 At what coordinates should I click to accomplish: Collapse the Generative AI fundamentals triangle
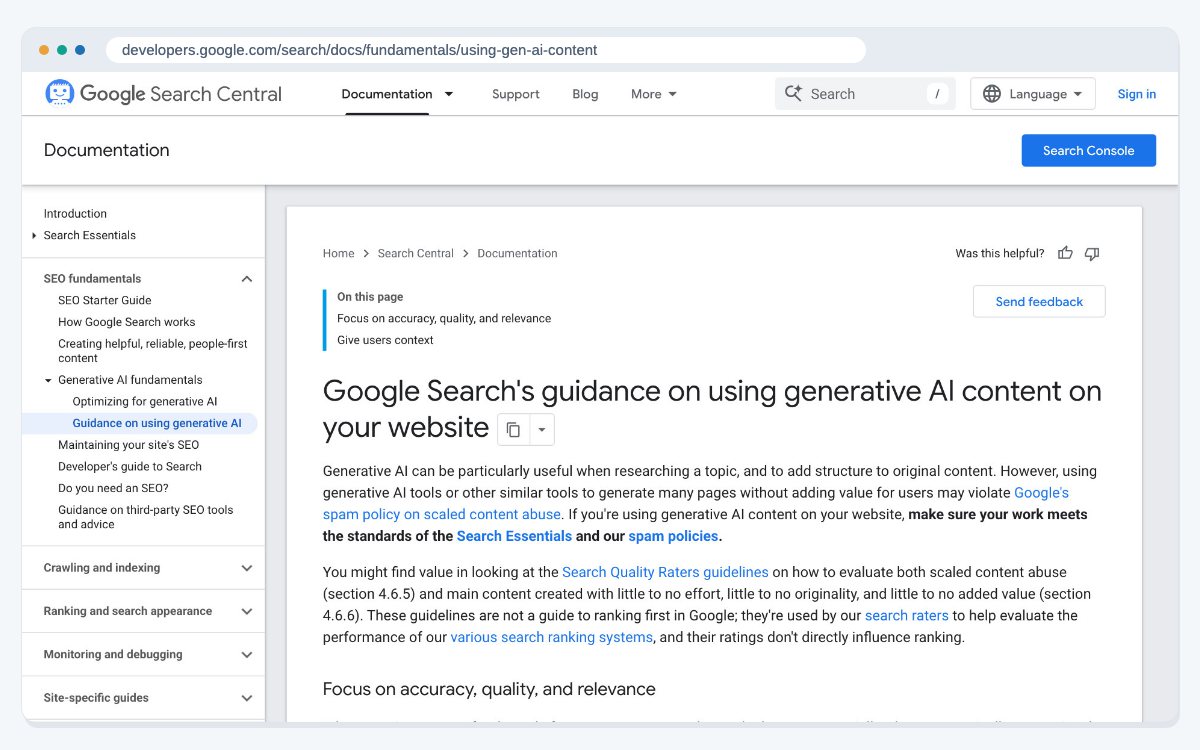(x=48, y=380)
